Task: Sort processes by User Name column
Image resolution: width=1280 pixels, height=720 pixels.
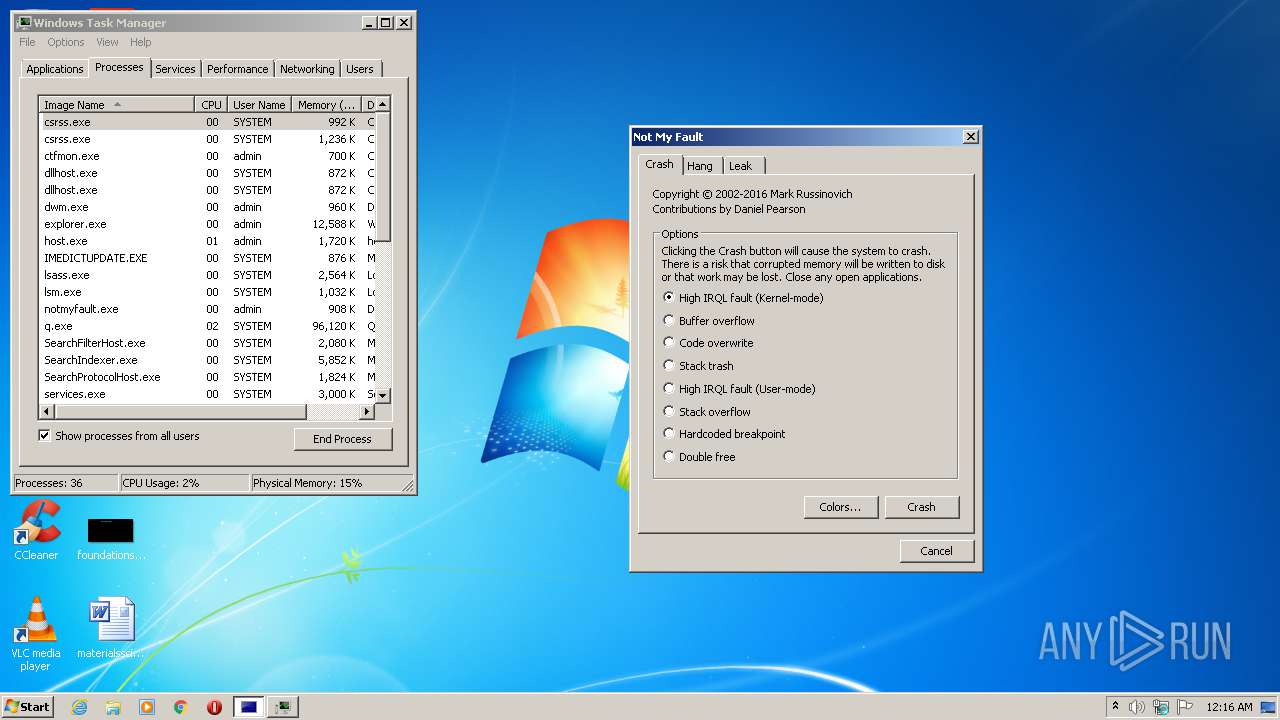Action: tap(259, 105)
